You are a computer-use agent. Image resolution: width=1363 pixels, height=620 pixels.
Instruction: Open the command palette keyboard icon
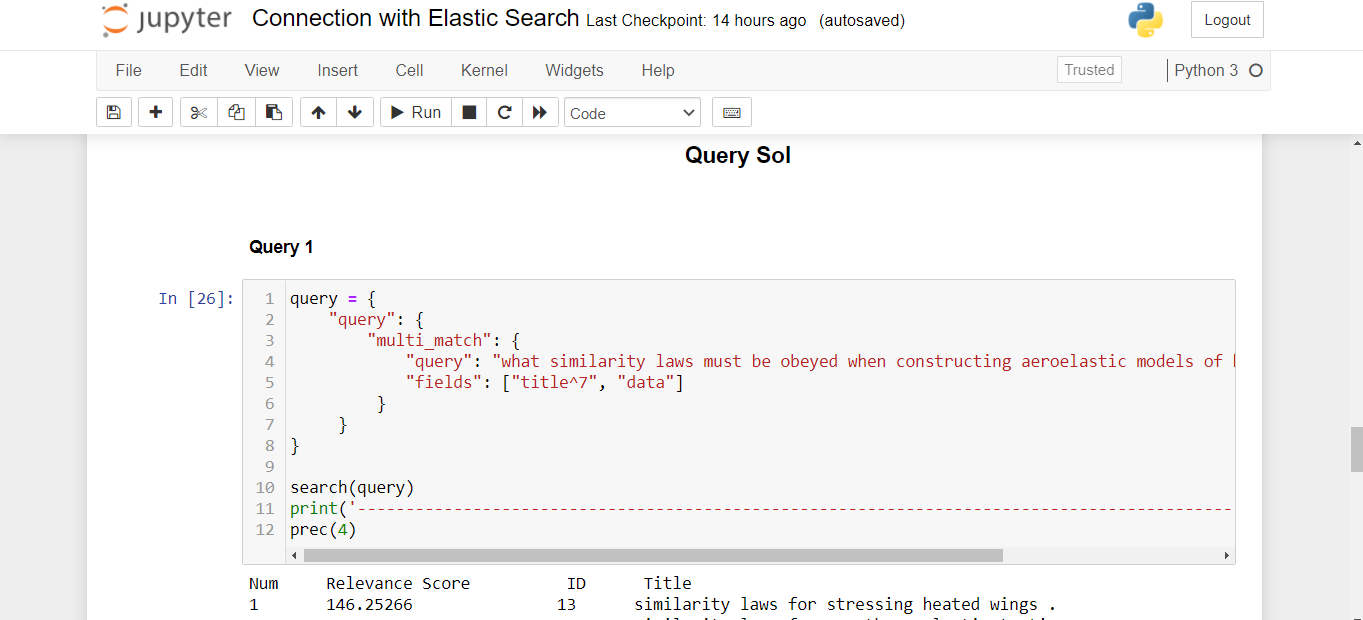tap(731, 112)
